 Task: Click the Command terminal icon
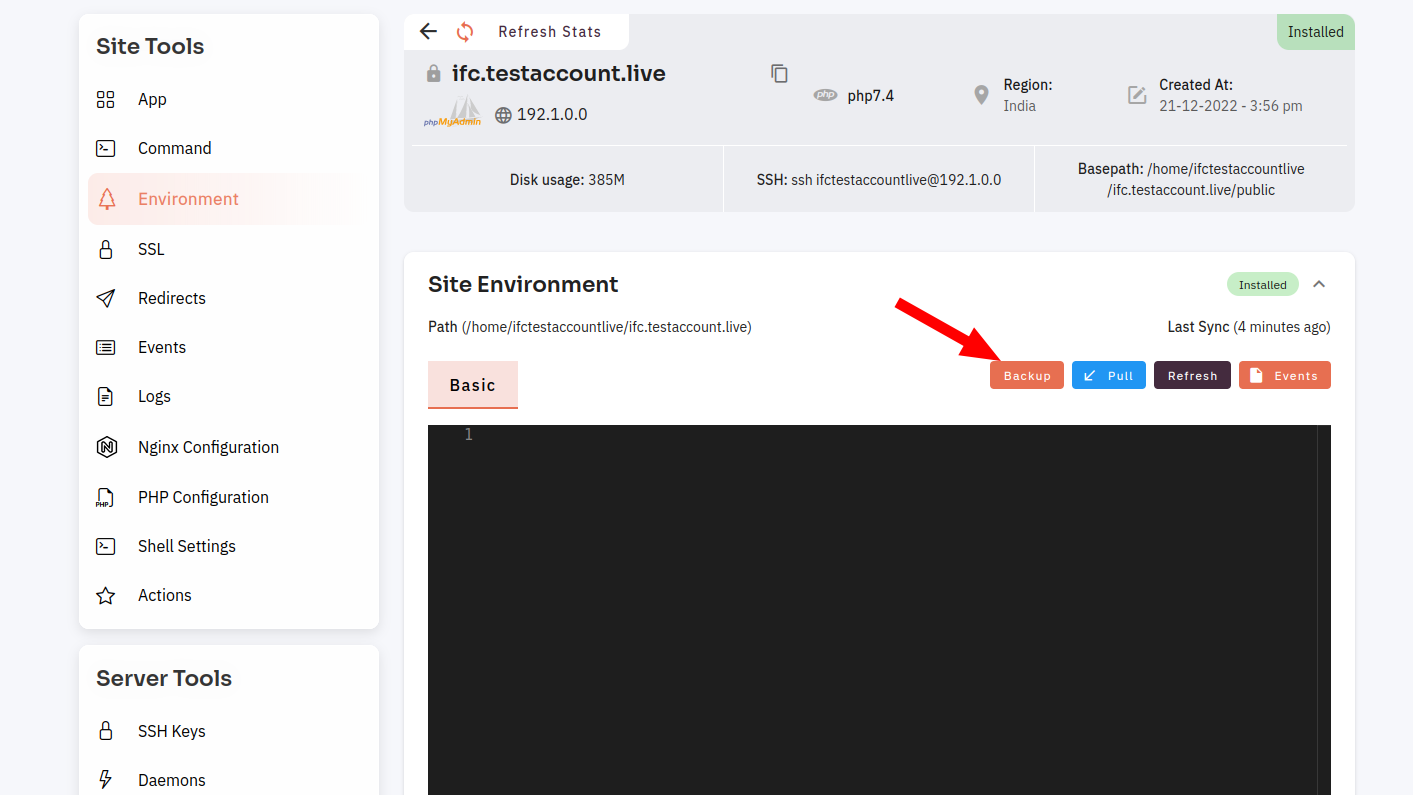pyautogui.click(x=105, y=148)
